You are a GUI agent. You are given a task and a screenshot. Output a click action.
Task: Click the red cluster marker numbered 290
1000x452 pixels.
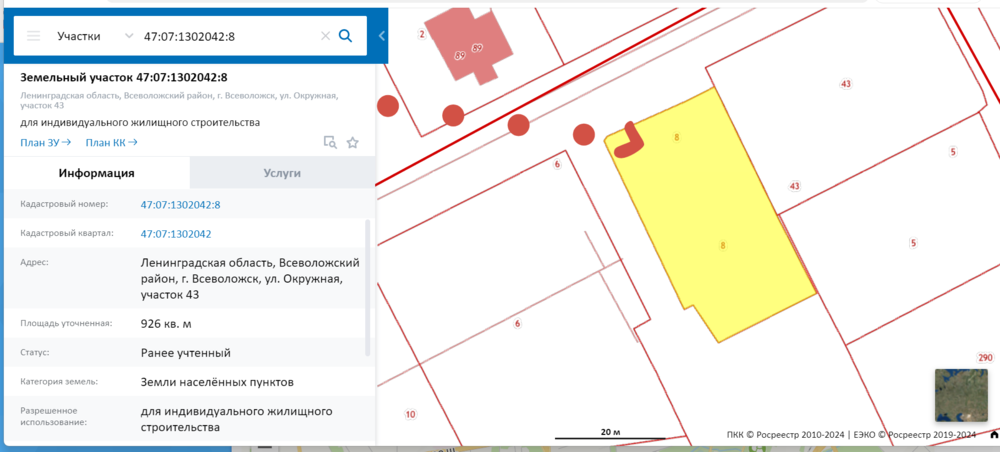985,358
